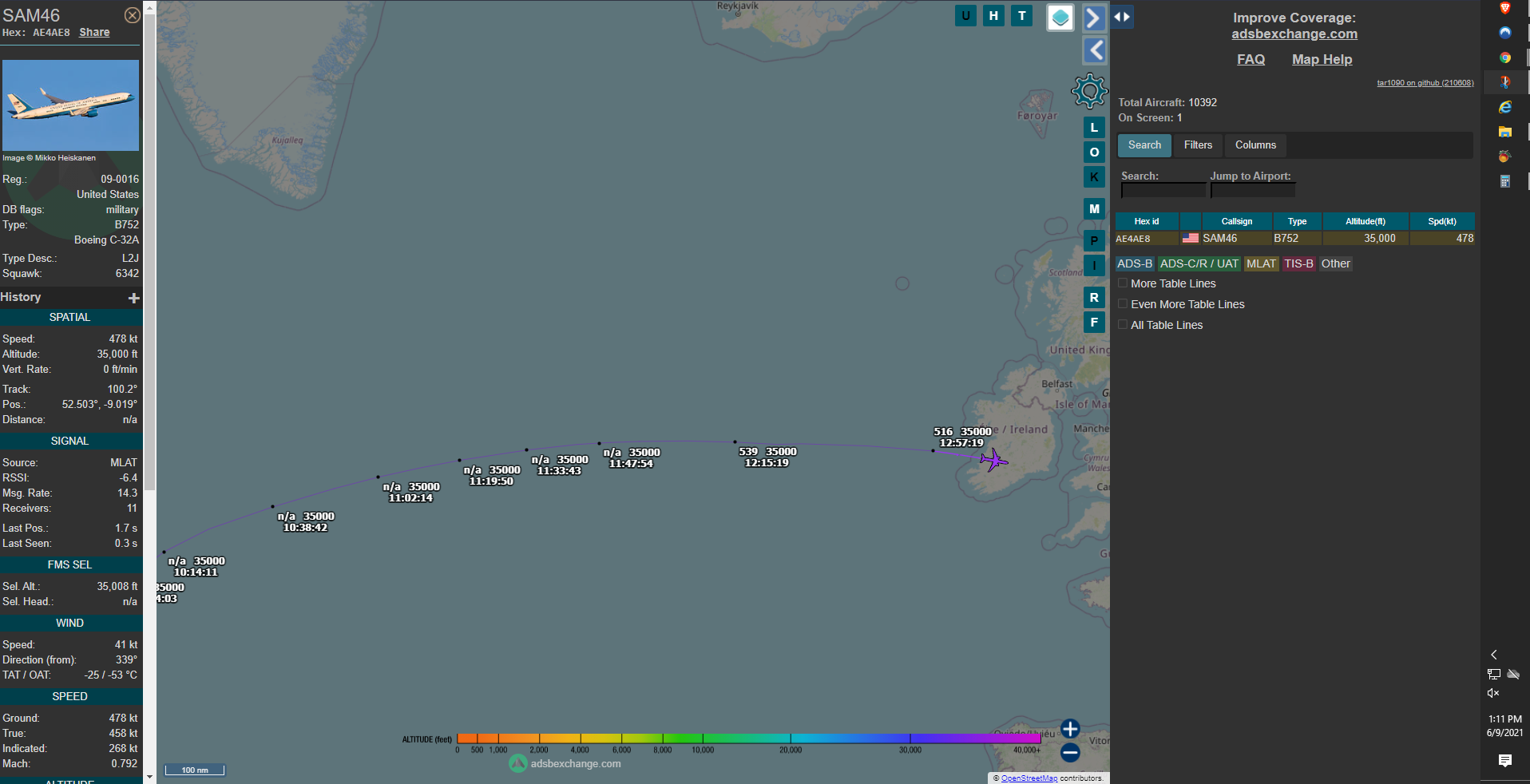This screenshot has height=784, width=1530.
Task: Open Google Chrome from the taskbar
Action: coord(1505,57)
